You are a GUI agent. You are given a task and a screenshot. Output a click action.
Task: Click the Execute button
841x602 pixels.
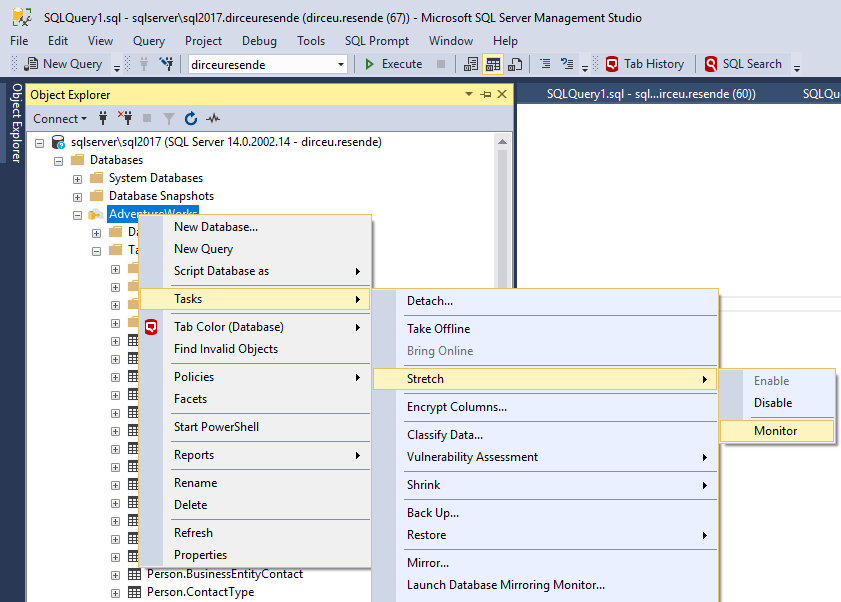(x=394, y=64)
